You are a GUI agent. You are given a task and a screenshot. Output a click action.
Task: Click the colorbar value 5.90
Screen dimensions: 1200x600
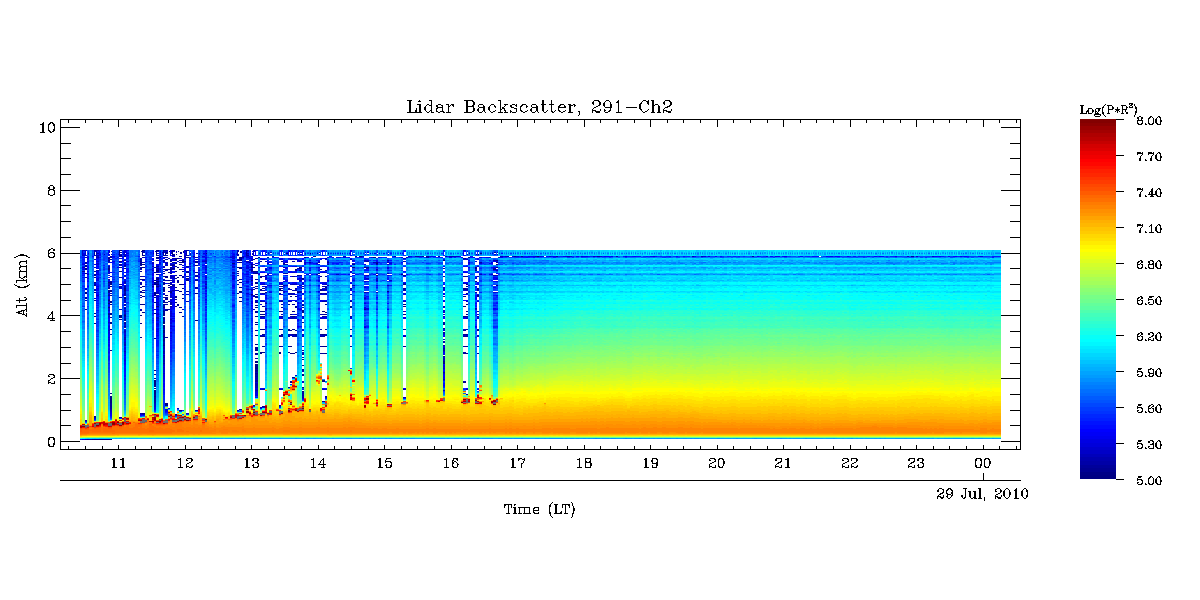coord(1148,373)
